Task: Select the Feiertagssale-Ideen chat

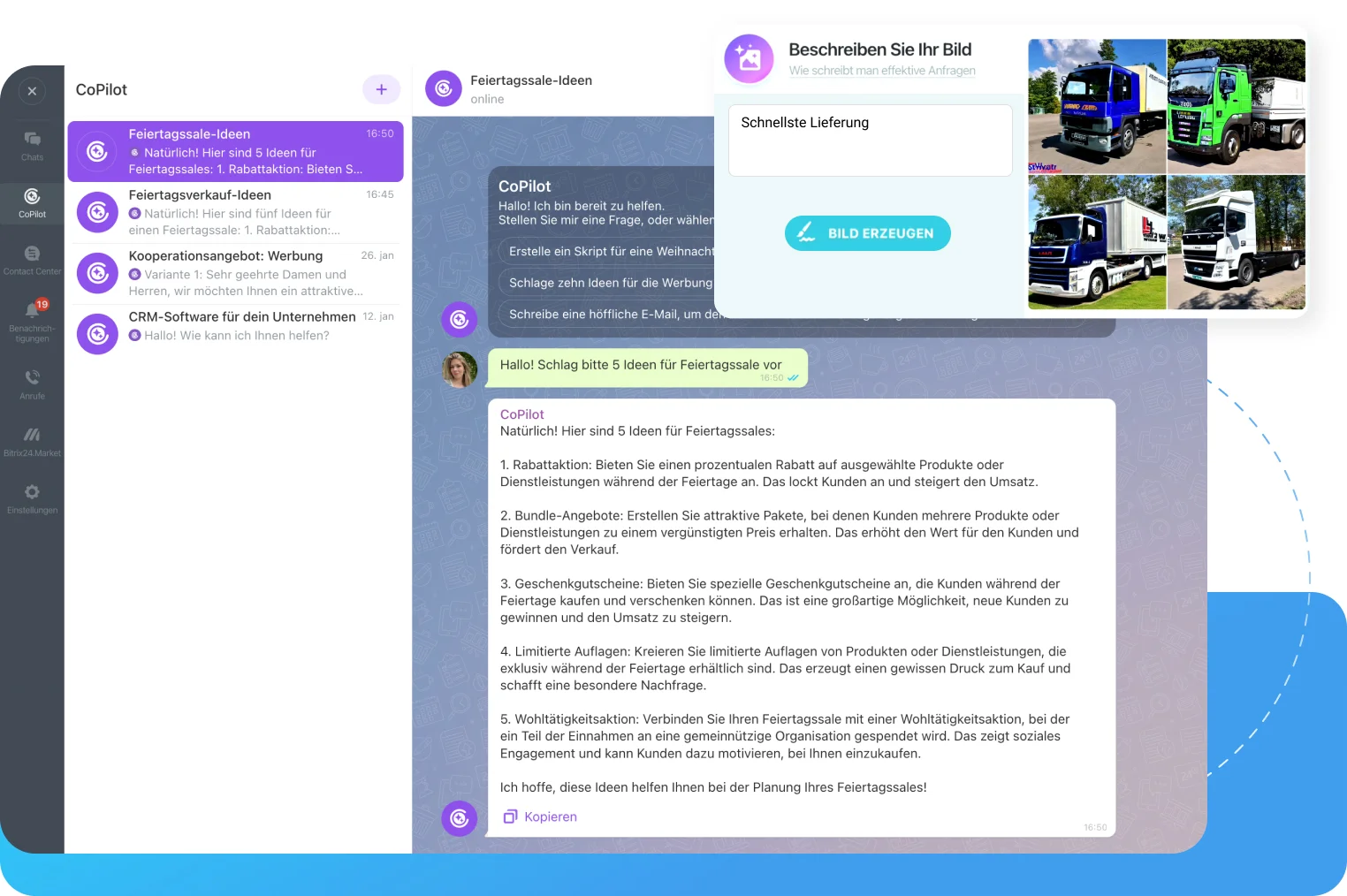Action: [x=235, y=151]
